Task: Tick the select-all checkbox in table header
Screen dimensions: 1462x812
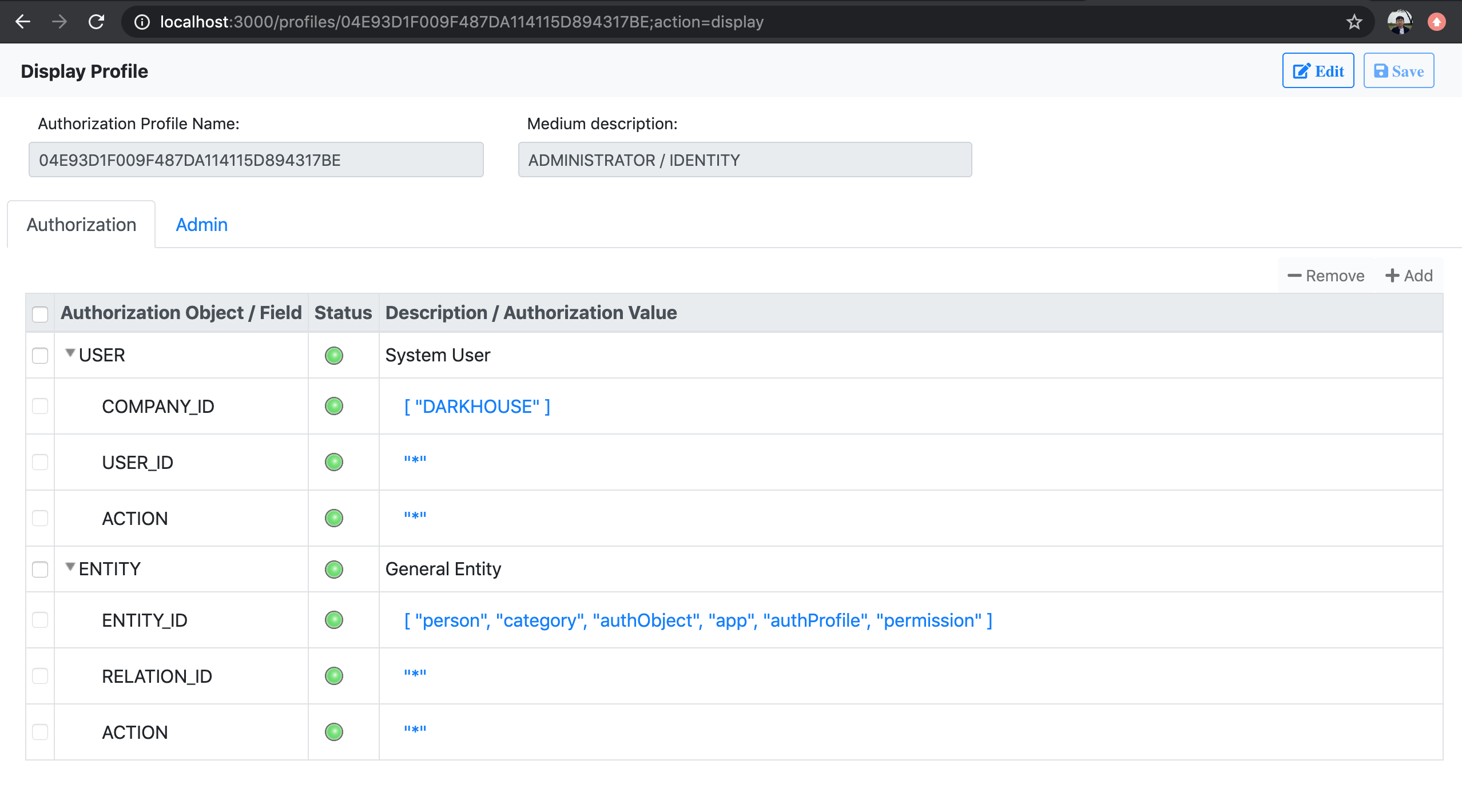Action: pos(40,313)
